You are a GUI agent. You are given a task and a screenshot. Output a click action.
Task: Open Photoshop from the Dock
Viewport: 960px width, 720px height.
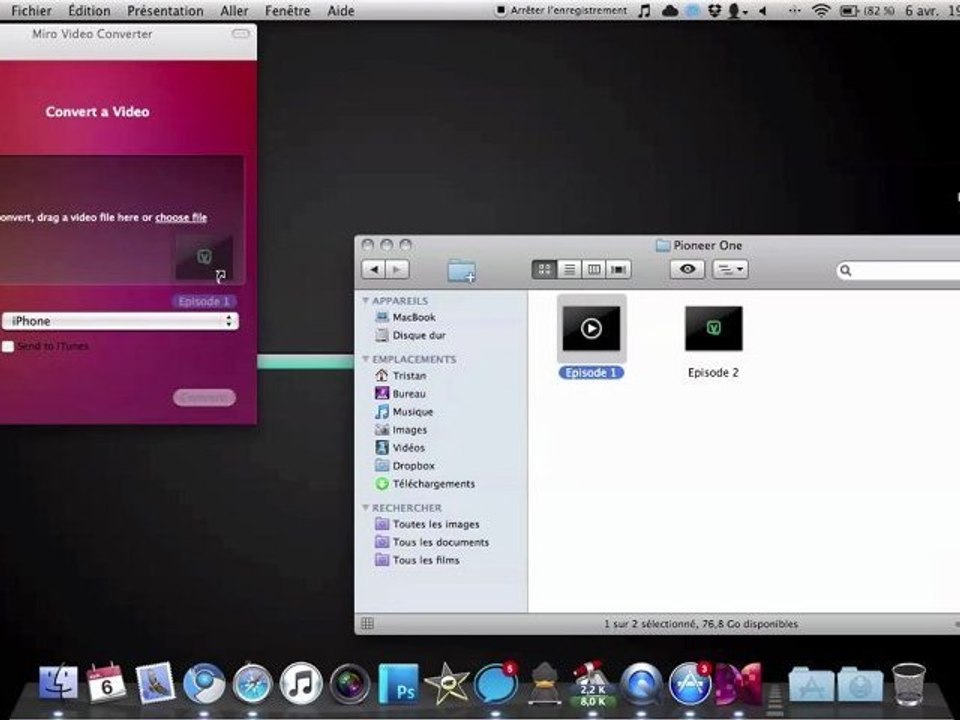[398, 683]
